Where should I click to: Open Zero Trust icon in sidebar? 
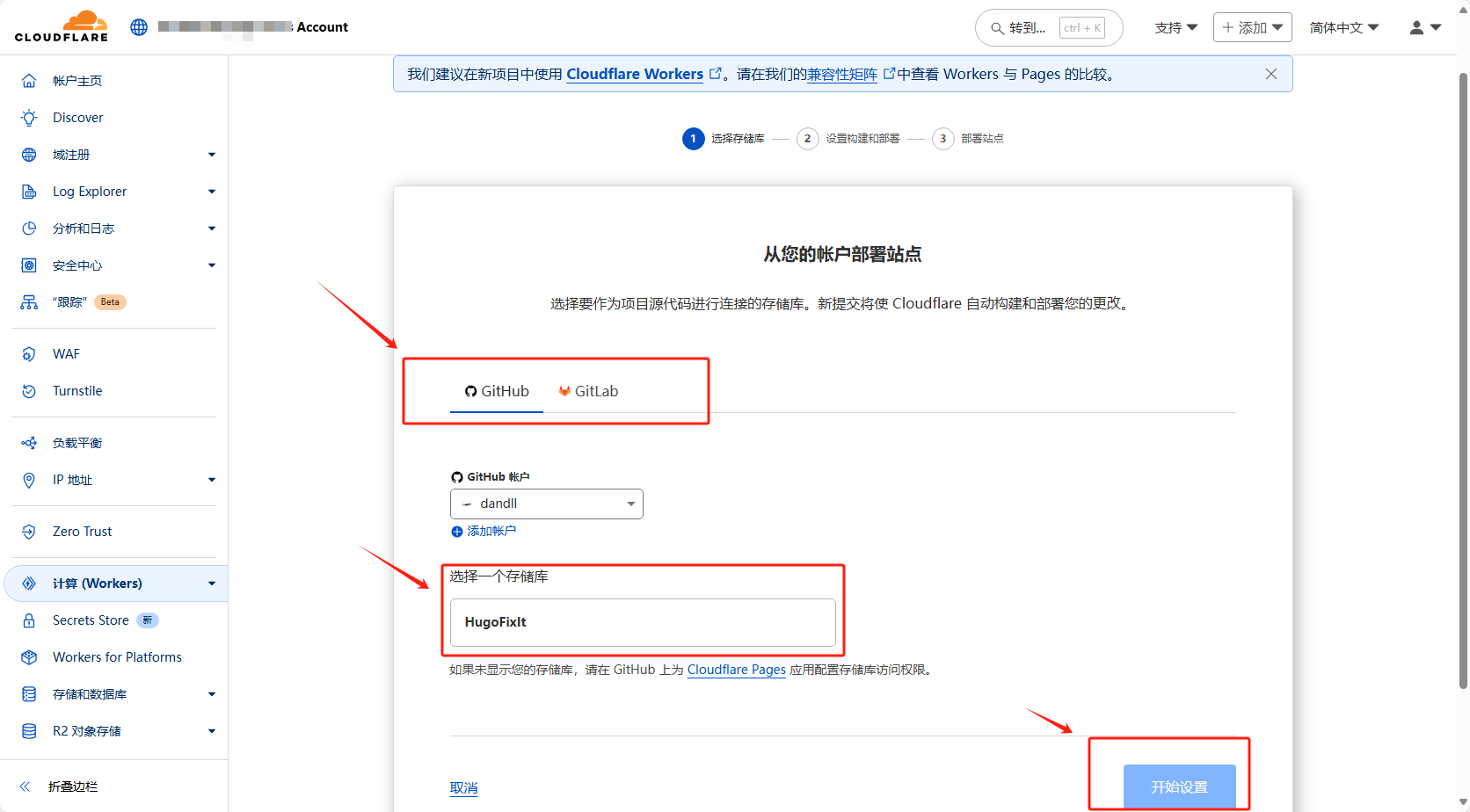point(29,532)
